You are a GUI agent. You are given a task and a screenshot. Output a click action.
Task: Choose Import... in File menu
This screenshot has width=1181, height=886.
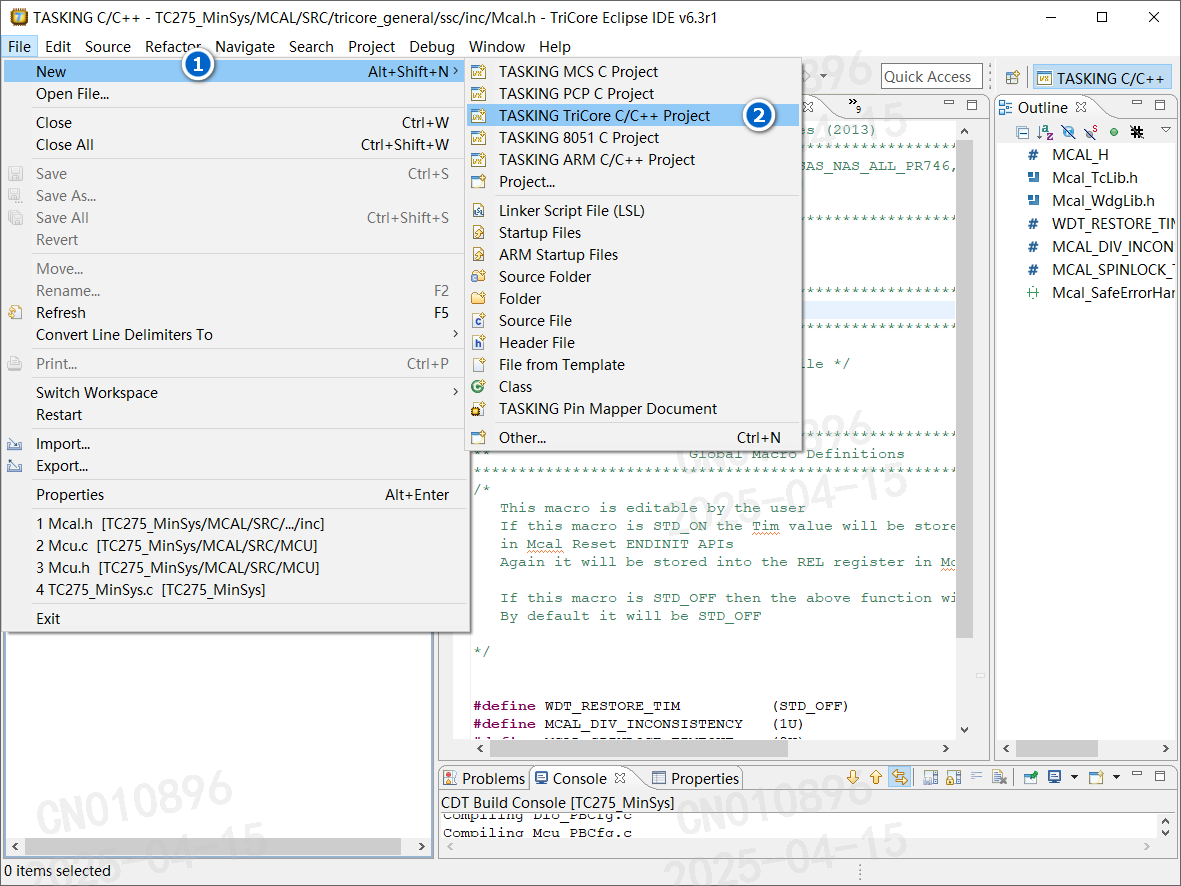pyautogui.click(x=235, y=444)
